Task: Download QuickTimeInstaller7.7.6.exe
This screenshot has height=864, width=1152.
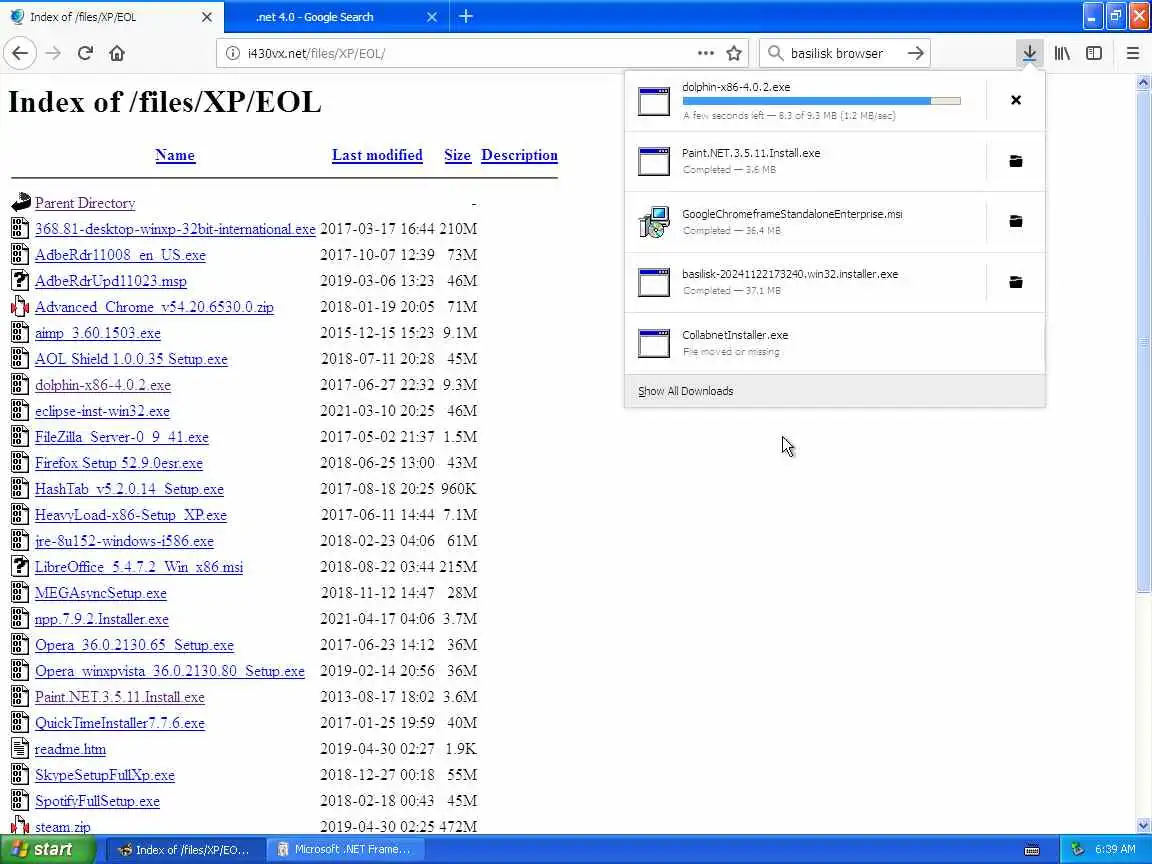Action: coord(120,723)
